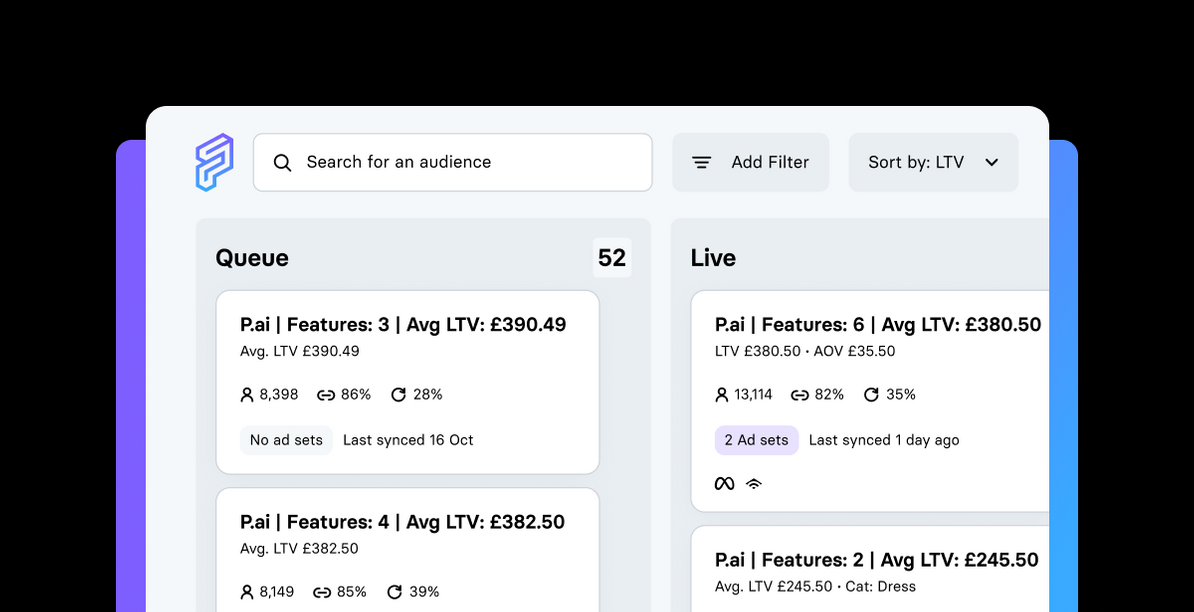Viewport: 1194px width, 612px height.
Task: Click the No ad sets tag
Action: pos(286,440)
